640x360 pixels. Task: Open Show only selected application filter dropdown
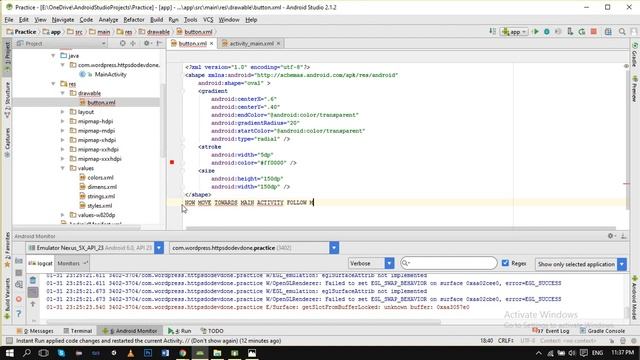pos(580,264)
